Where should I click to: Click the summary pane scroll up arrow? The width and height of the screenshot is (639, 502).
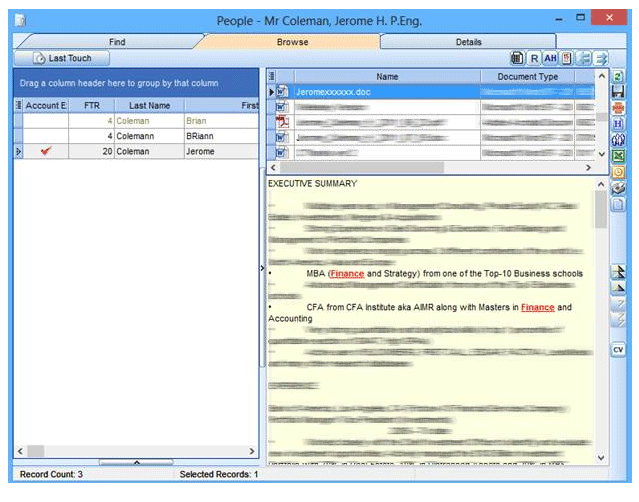[601, 184]
